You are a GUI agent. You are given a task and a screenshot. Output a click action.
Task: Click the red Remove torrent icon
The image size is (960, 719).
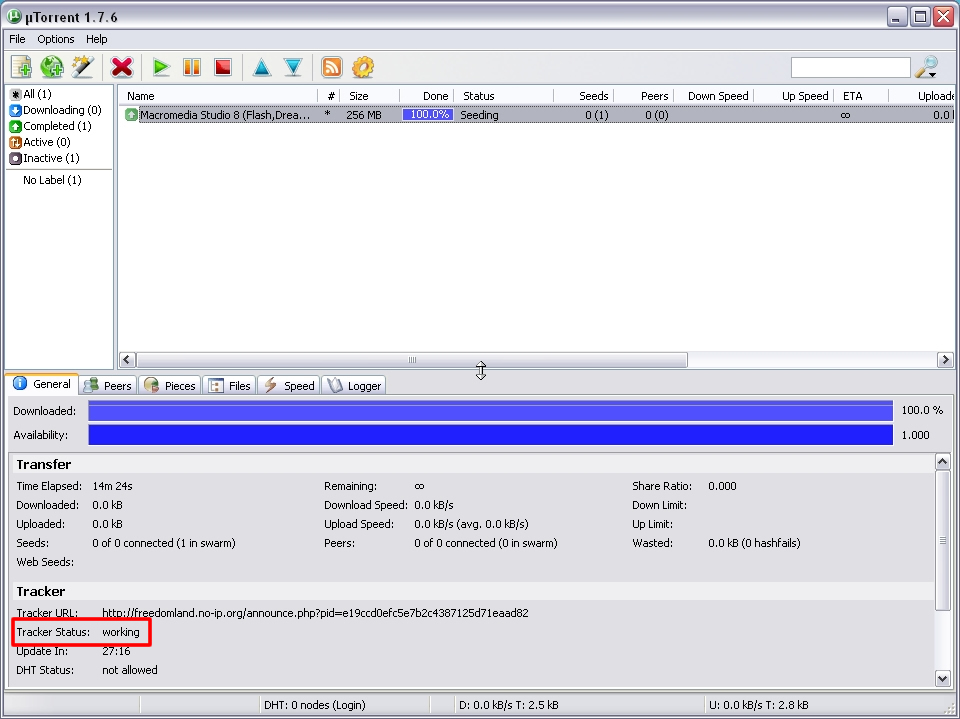click(122, 67)
